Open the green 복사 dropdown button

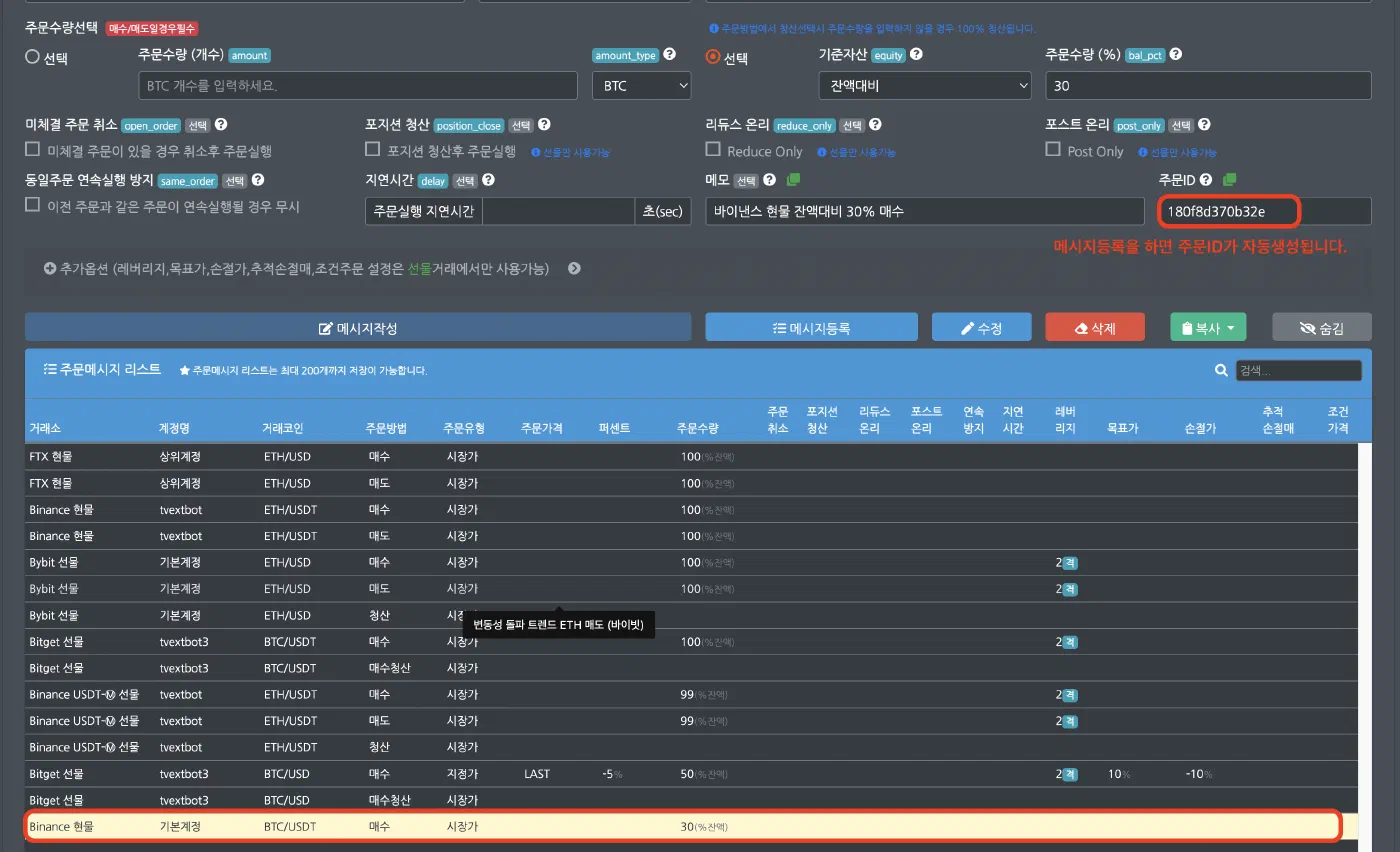point(1209,327)
